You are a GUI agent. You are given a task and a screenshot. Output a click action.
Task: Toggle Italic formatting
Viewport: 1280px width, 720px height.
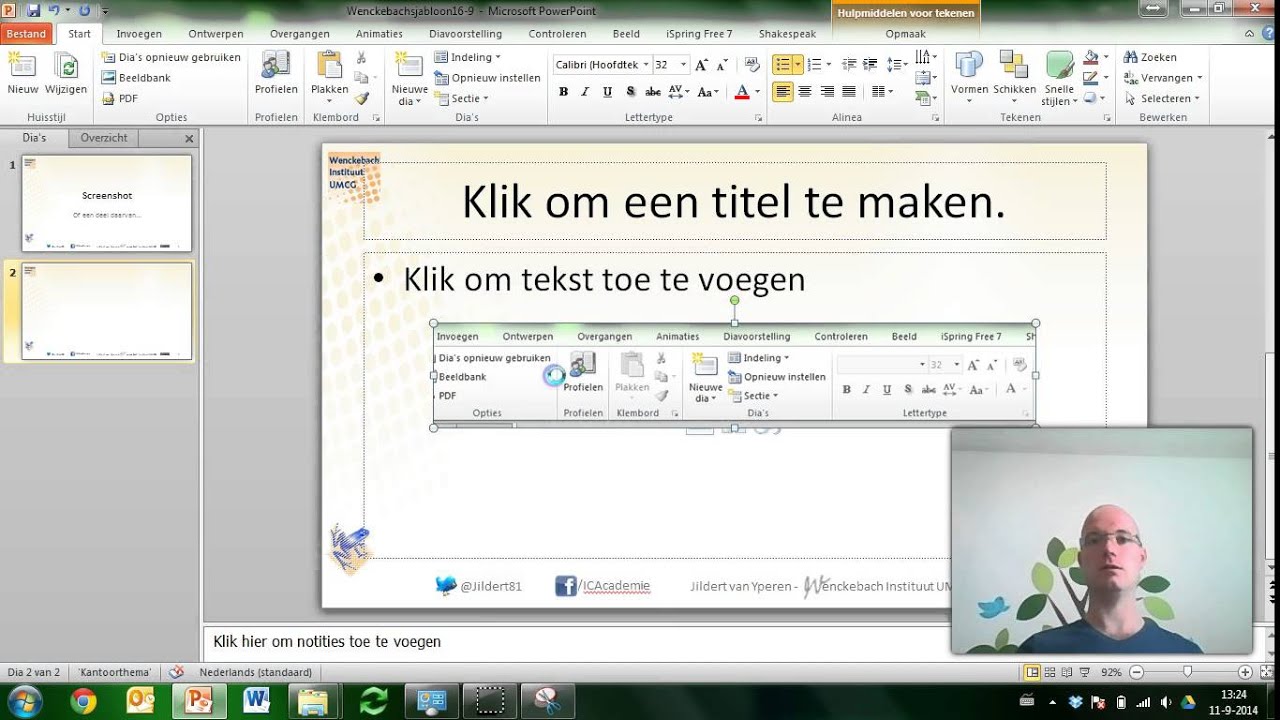(x=585, y=91)
